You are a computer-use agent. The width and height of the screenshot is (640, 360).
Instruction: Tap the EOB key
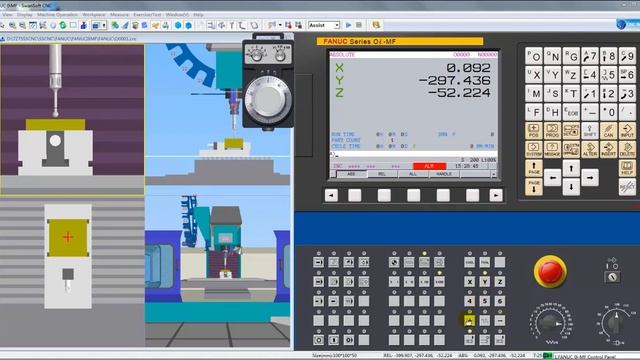tap(571, 112)
